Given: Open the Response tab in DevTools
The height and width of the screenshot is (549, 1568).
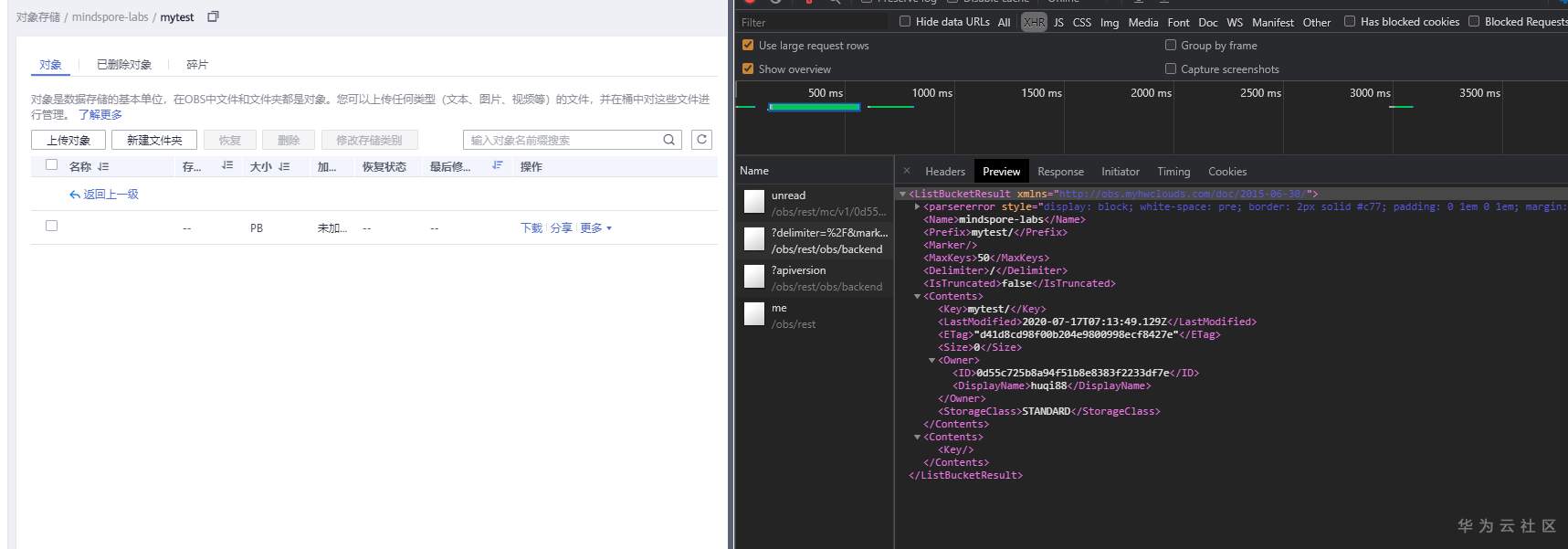Looking at the screenshot, I should (x=1060, y=171).
